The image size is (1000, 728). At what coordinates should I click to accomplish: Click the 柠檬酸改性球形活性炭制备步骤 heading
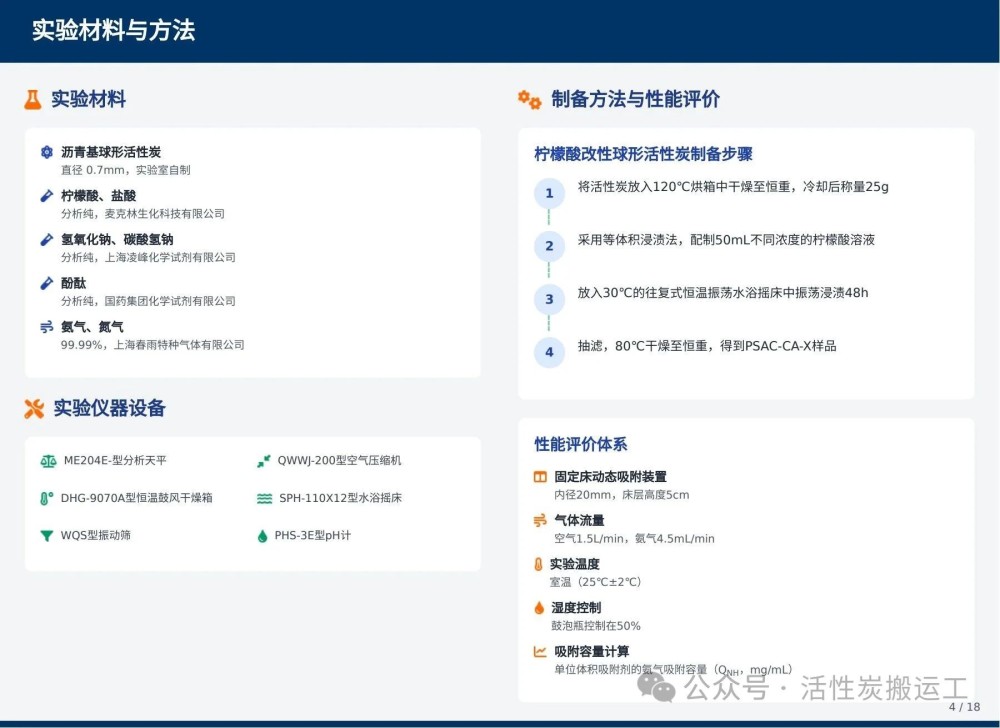click(x=643, y=154)
